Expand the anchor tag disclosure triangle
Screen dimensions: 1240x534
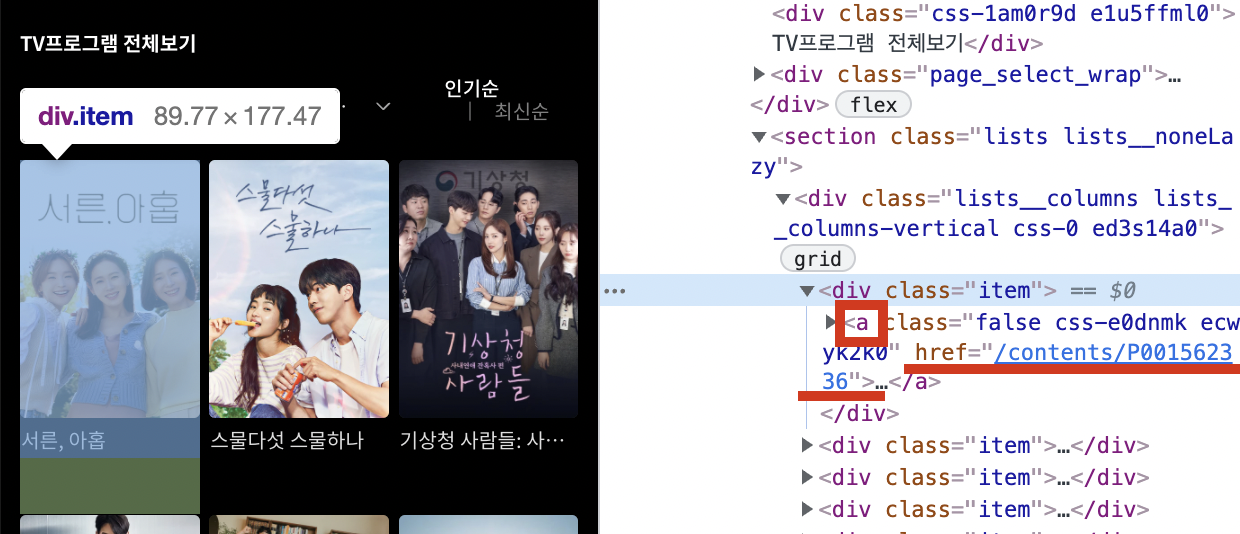[x=830, y=322]
